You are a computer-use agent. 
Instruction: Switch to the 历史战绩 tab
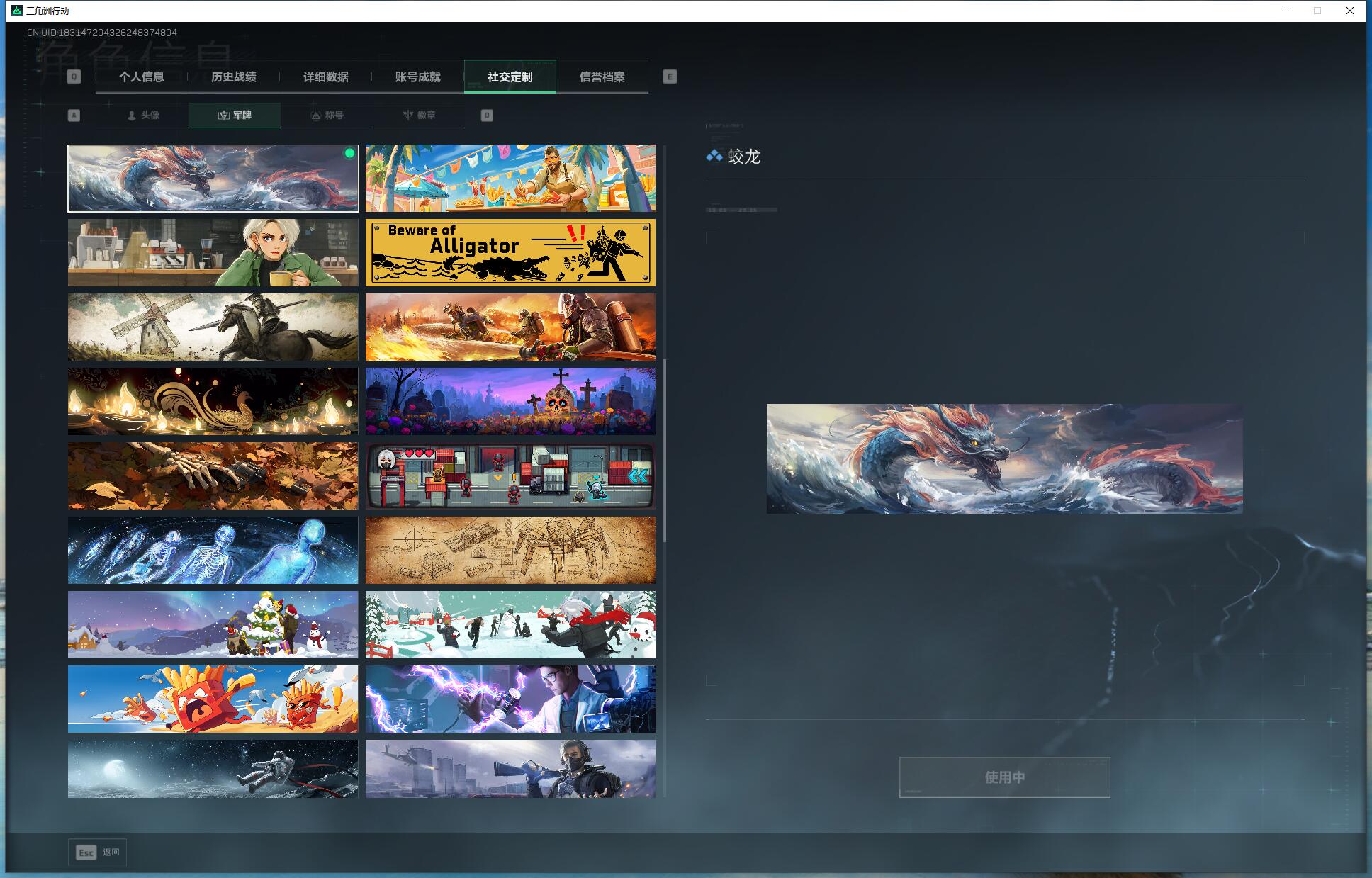tap(234, 77)
